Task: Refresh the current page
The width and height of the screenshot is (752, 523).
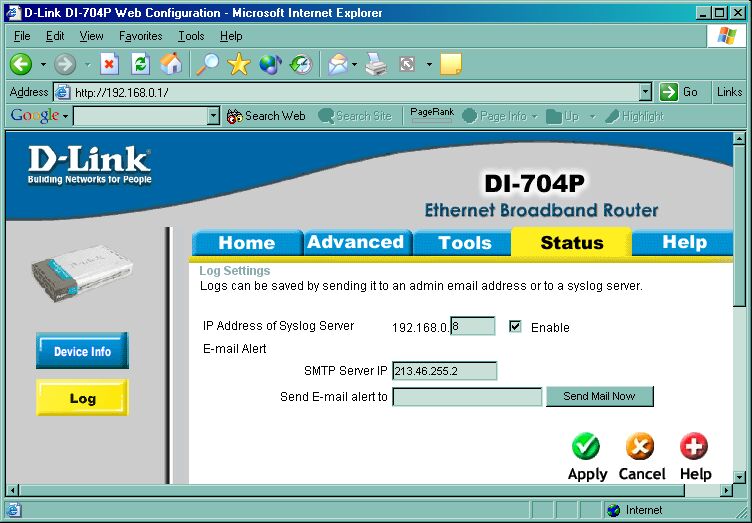Action: tap(141, 64)
